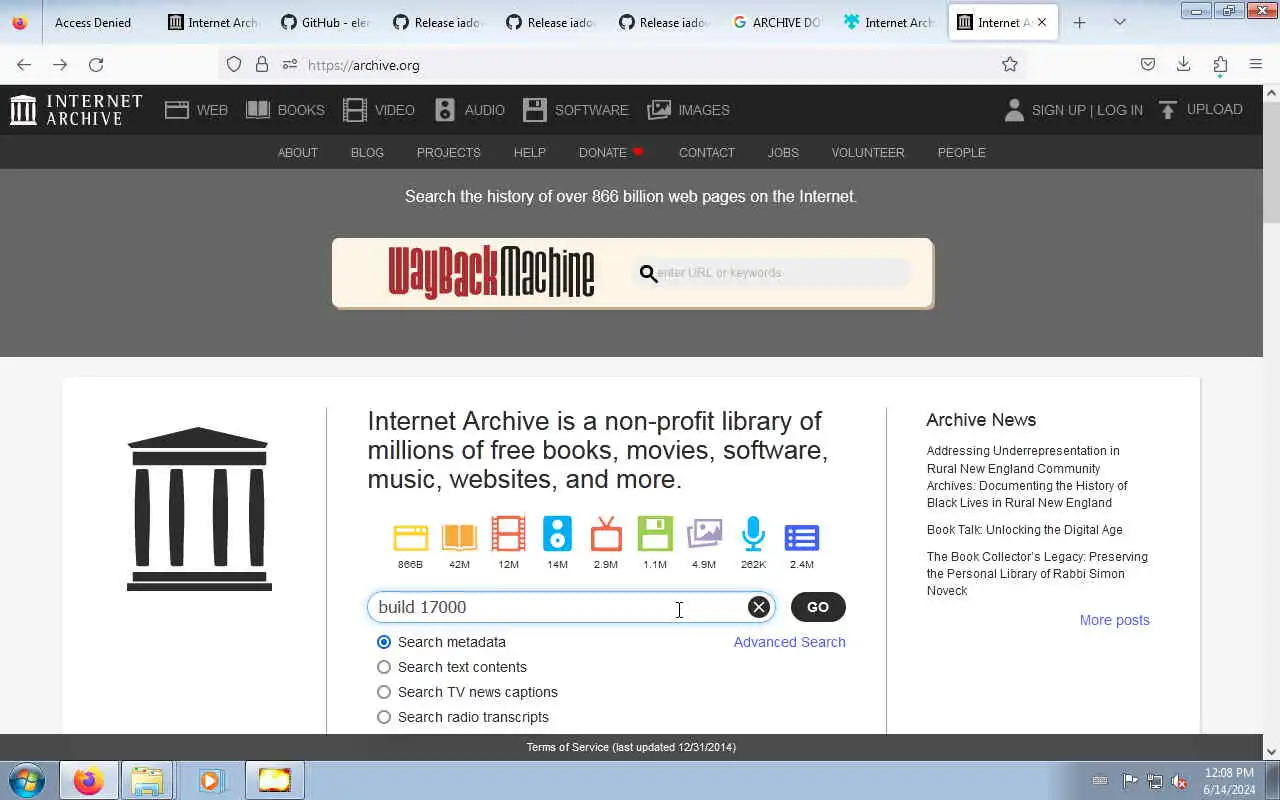This screenshot has height=800, width=1280.
Task: Switch to the Access Denied tab
Action: [x=93, y=22]
